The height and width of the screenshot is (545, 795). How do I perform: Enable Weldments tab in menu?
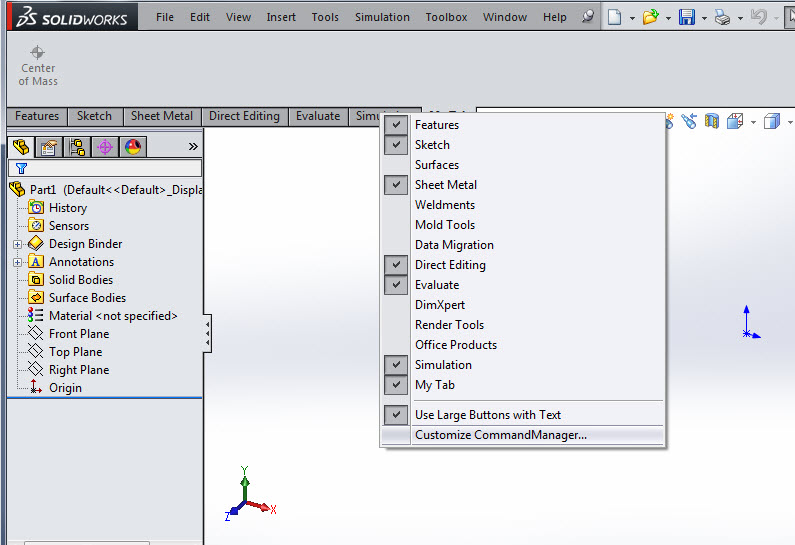click(522, 205)
